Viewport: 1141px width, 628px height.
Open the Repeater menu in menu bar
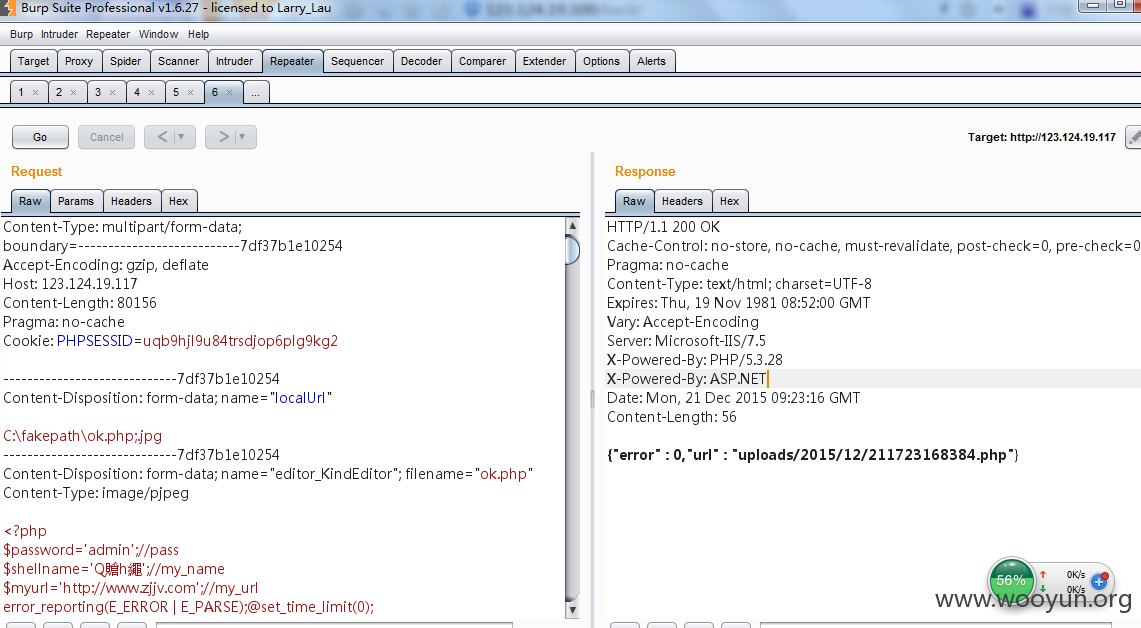point(108,34)
